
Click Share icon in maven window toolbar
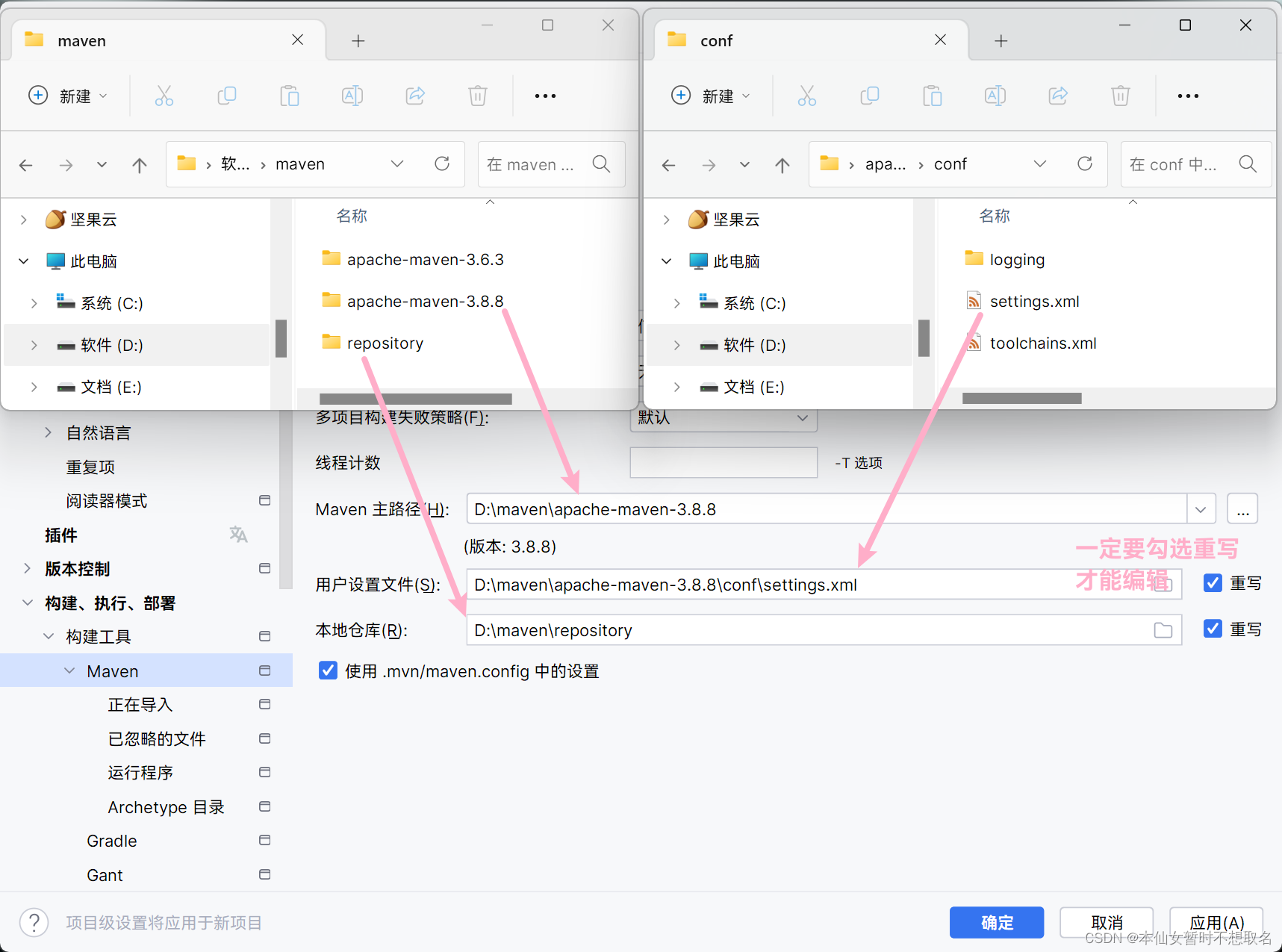[x=415, y=96]
